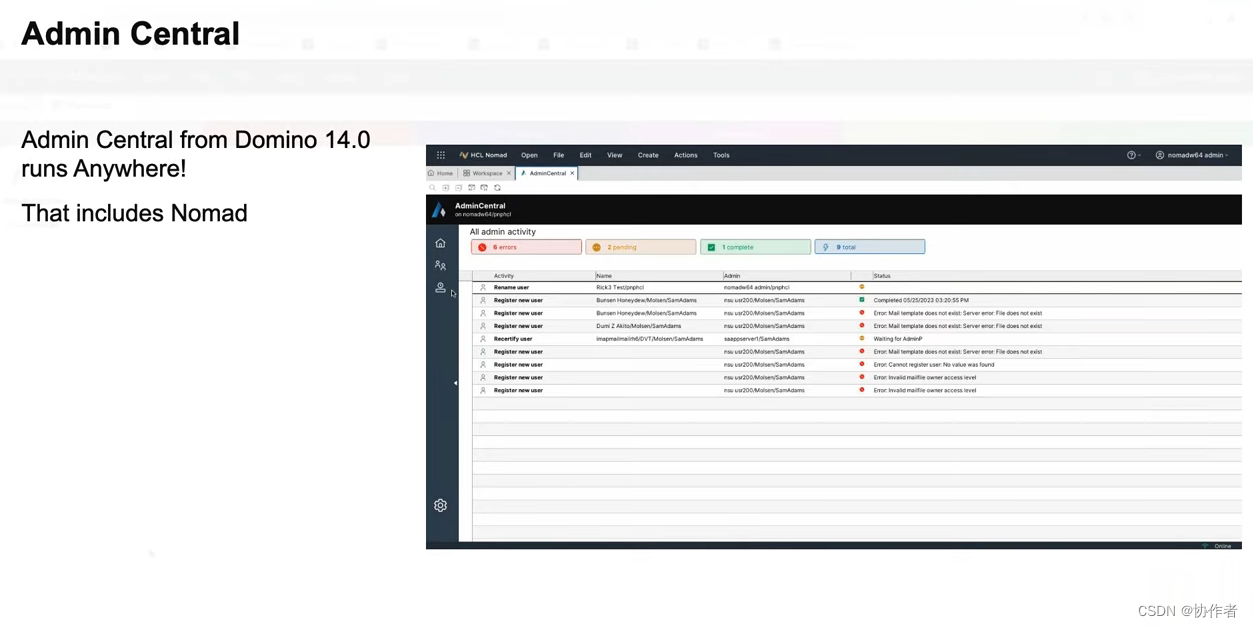Open the people sidebar icon

440,265
